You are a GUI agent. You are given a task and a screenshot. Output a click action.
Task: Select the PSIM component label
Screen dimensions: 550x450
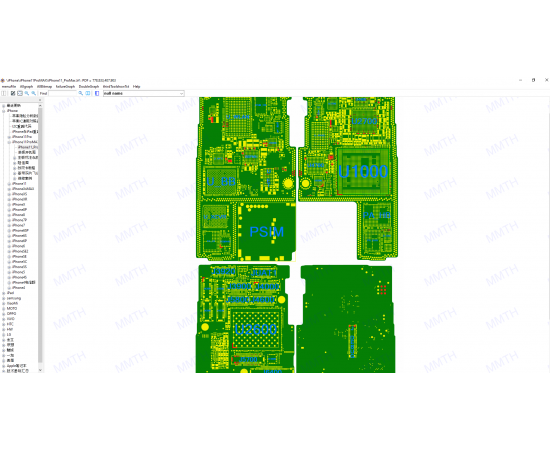click(x=267, y=232)
